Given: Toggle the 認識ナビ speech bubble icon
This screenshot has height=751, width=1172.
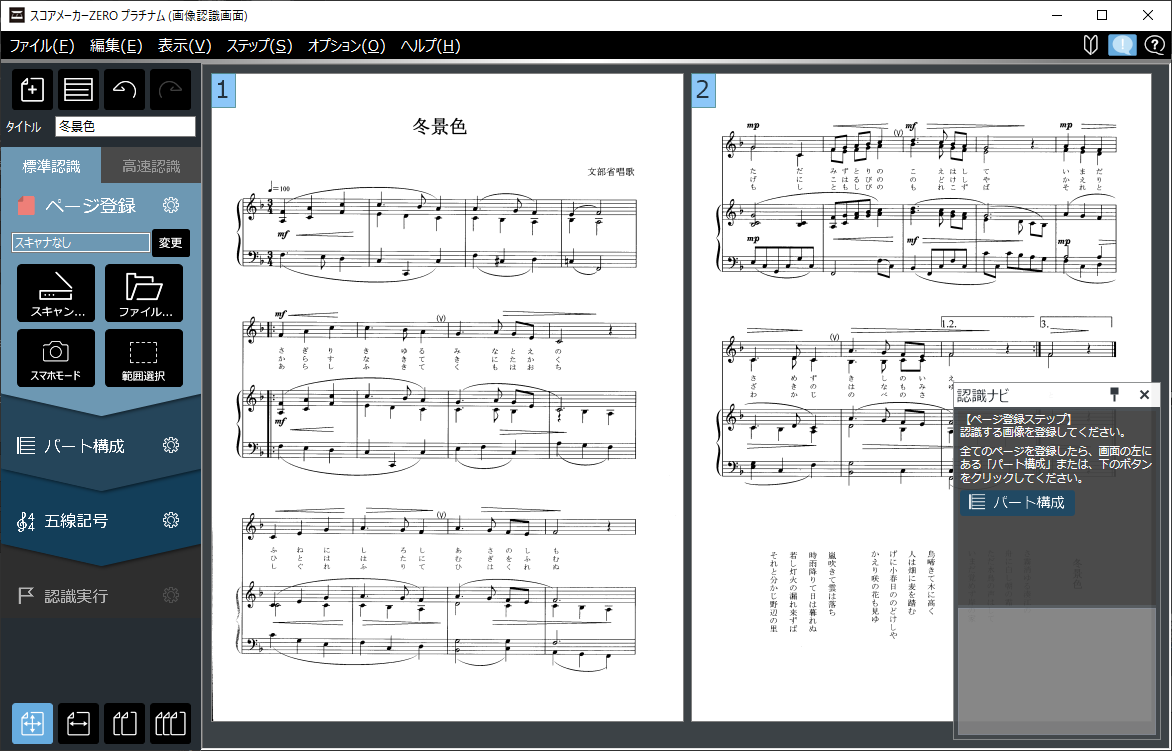Looking at the screenshot, I should 1122,45.
